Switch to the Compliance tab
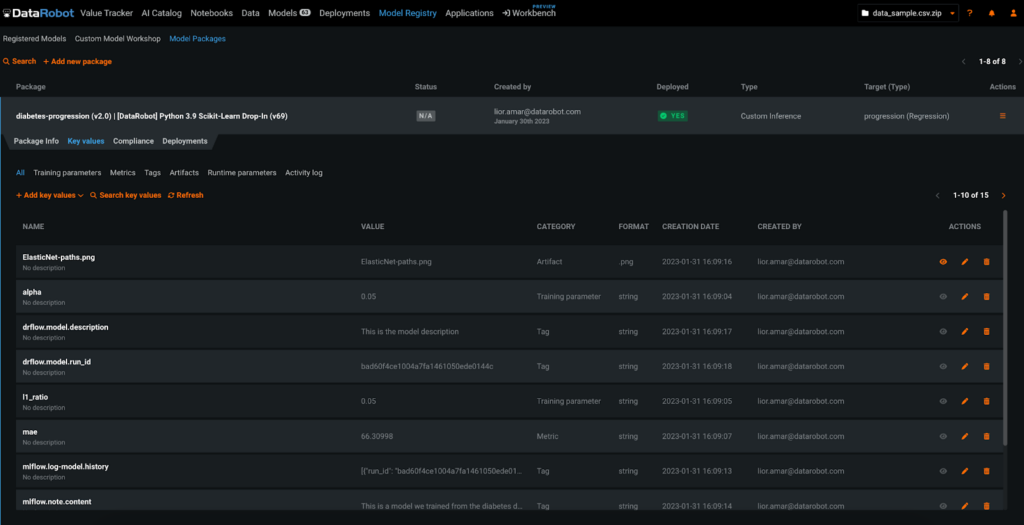Image resolution: width=1024 pixels, height=525 pixels. [x=133, y=141]
